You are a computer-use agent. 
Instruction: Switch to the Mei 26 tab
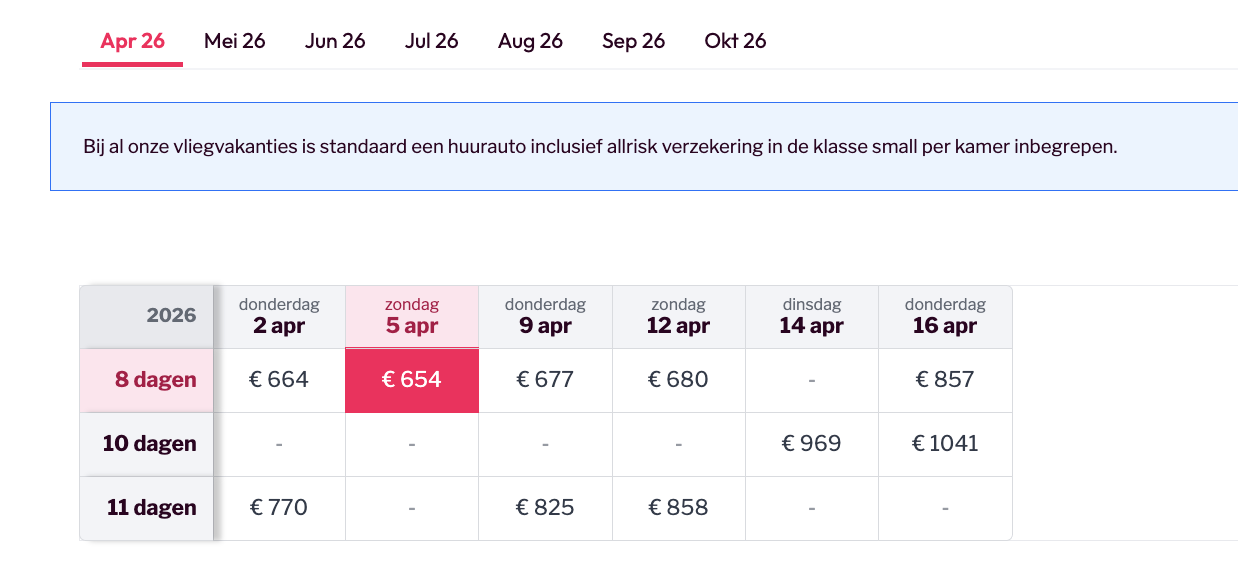tap(234, 41)
